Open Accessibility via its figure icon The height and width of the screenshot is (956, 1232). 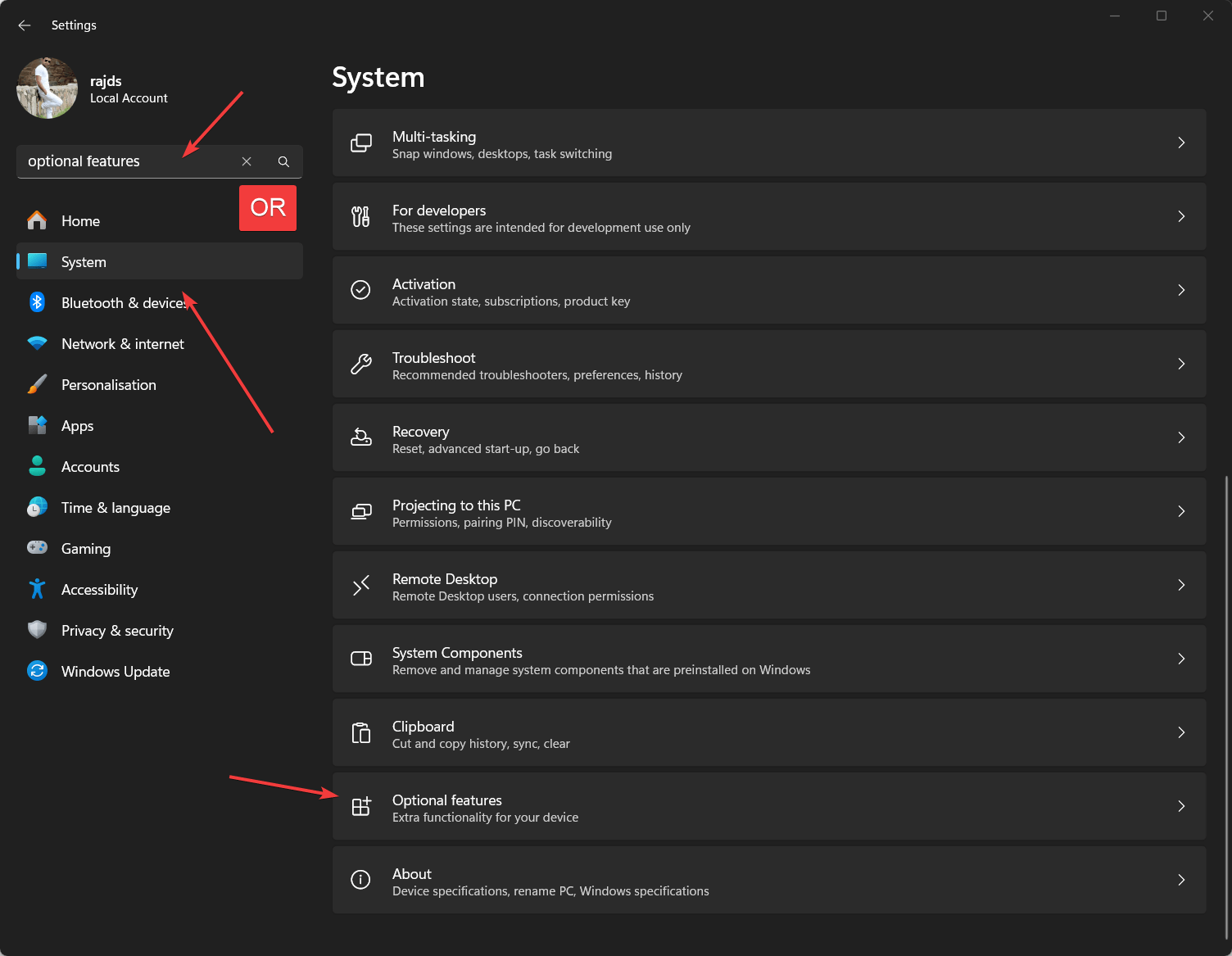[x=37, y=589]
